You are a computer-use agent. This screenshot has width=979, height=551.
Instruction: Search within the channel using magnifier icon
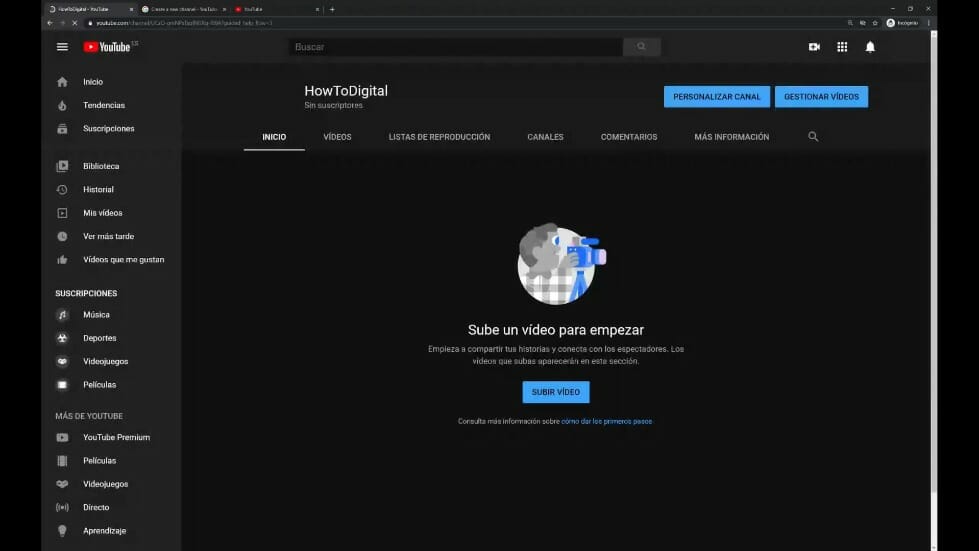point(813,137)
